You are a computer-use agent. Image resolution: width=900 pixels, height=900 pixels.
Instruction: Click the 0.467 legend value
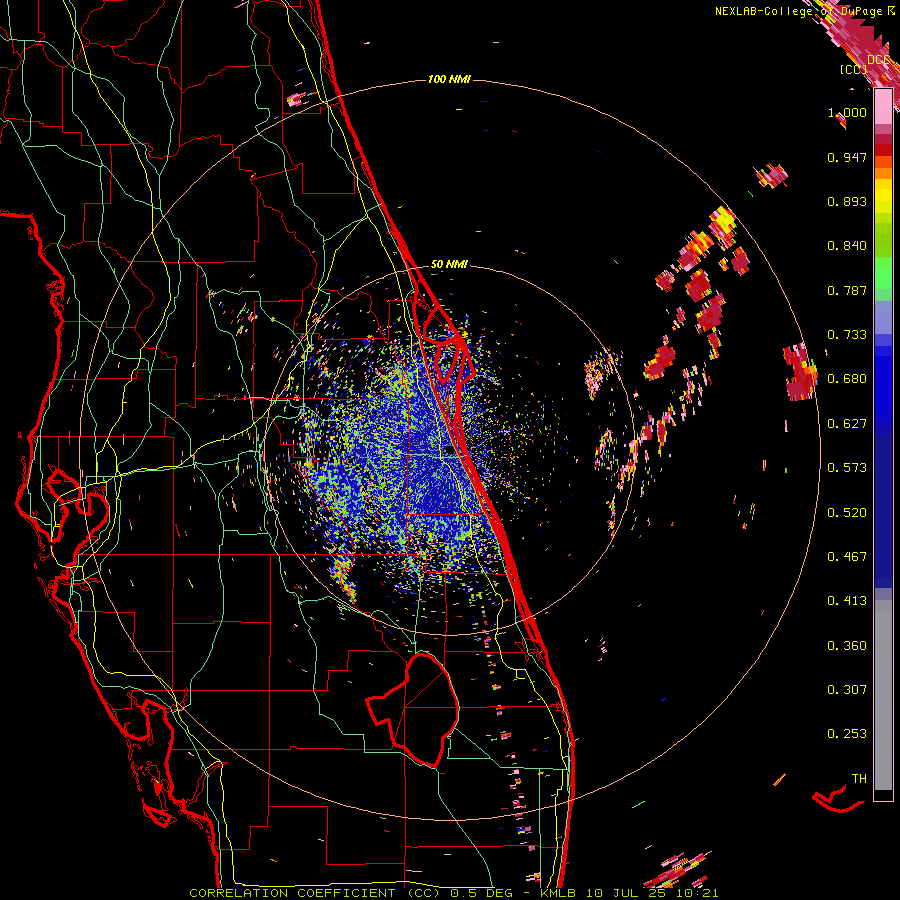(x=847, y=557)
